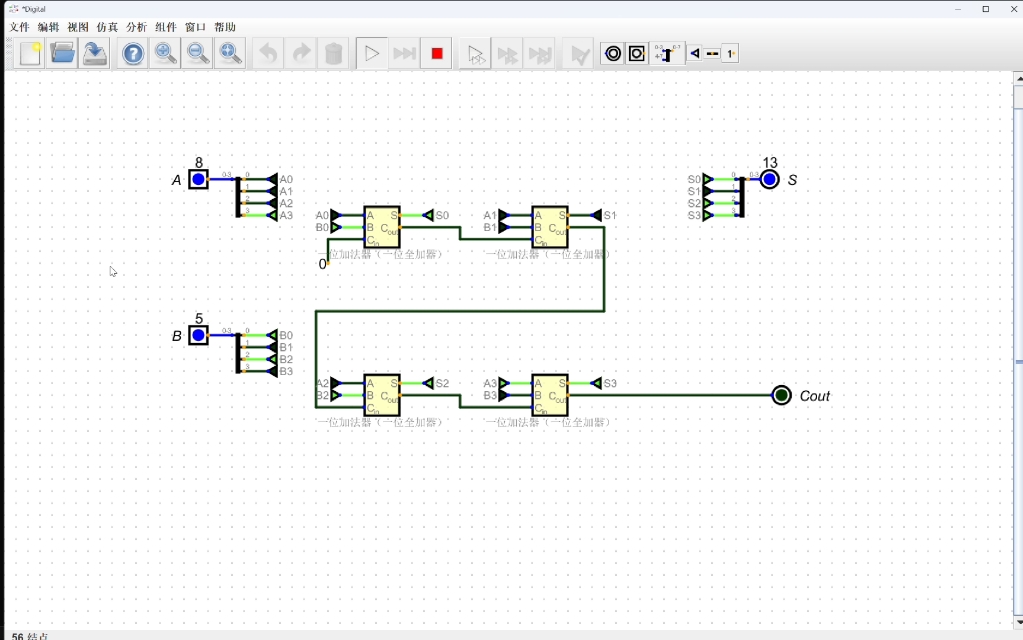
Task: Run gate steps to completion icon
Action: tap(540, 53)
